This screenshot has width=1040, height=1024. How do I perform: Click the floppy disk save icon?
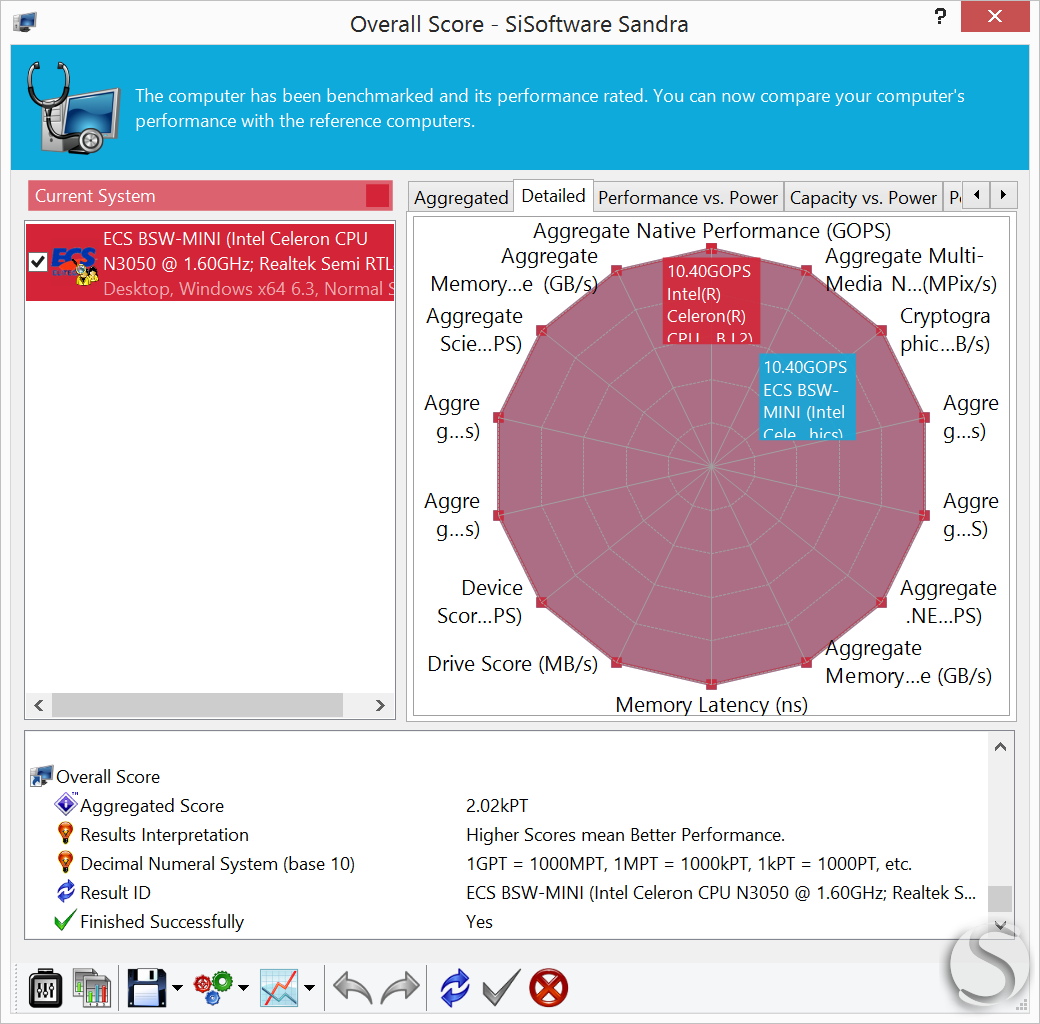pyautogui.click(x=146, y=988)
